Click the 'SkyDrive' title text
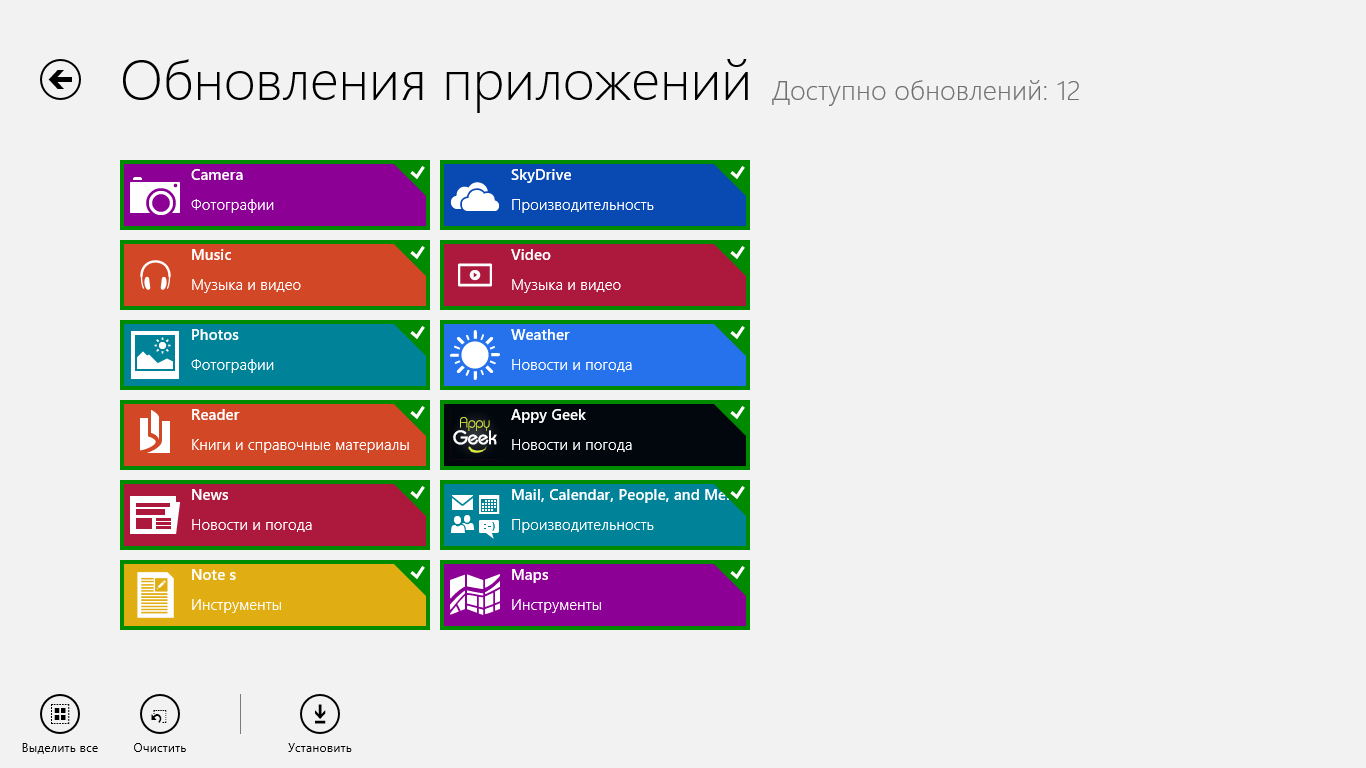Image resolution: width=1366 pixels, height=768 pixels. [x=541, y=175]
